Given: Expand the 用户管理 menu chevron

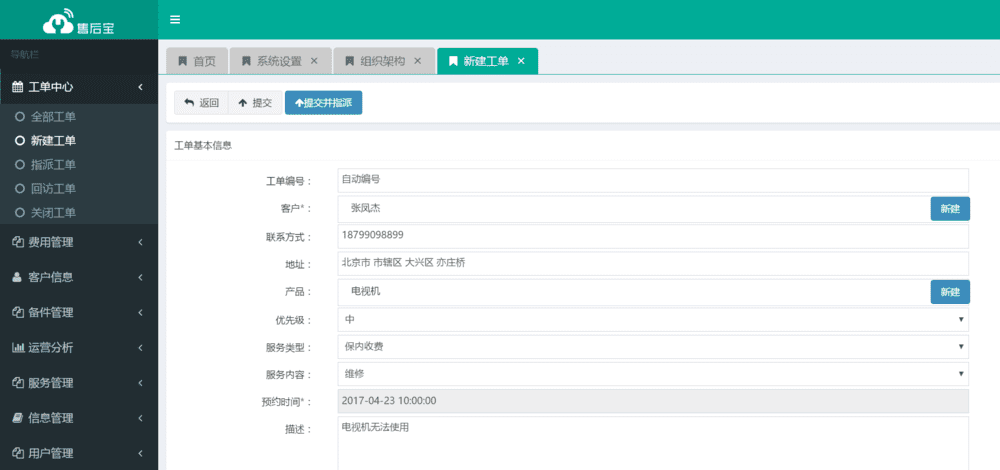Looking at the screenshot, I should click(x=140, y=453).
